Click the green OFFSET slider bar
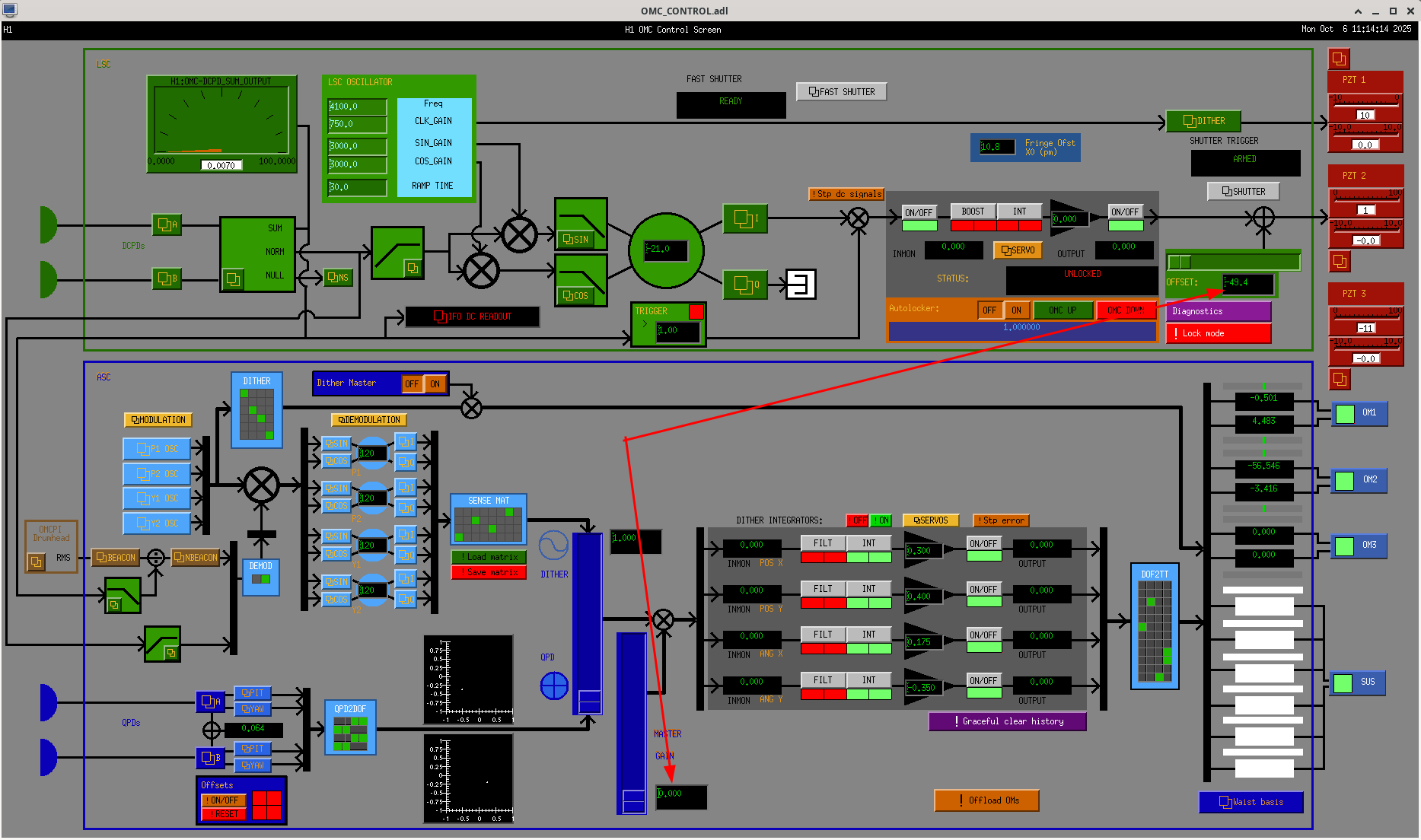This screenshot has height=840, width=1421. [1233, 262]
